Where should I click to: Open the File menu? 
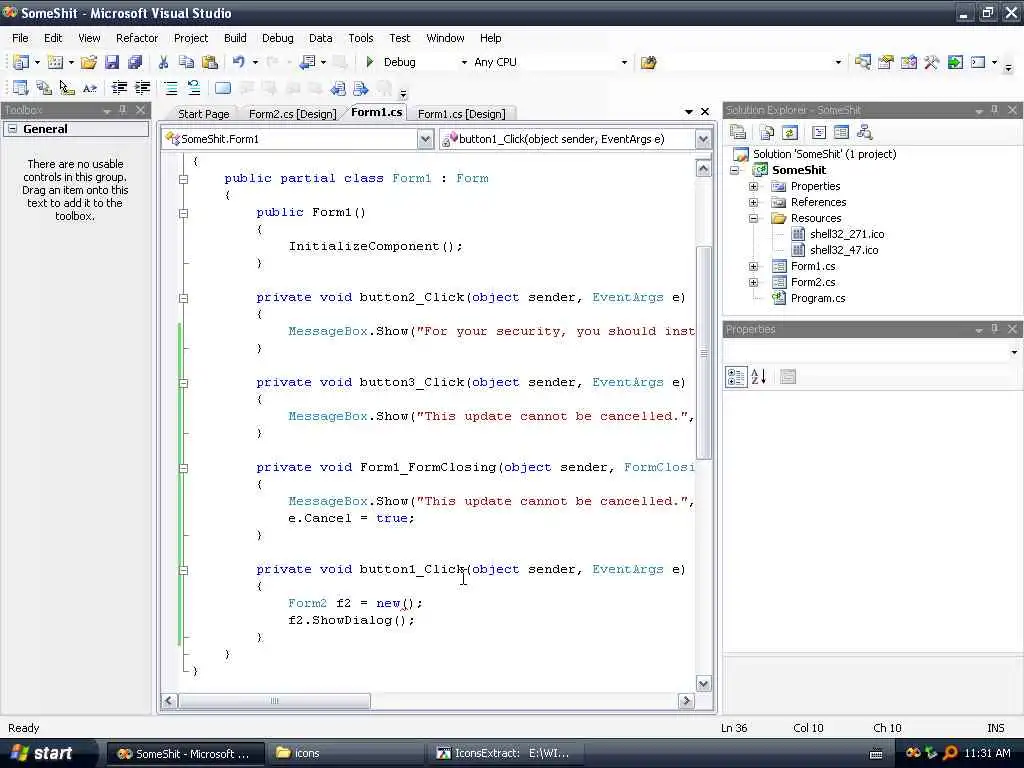pyautogui.click(x=20, y=38)
